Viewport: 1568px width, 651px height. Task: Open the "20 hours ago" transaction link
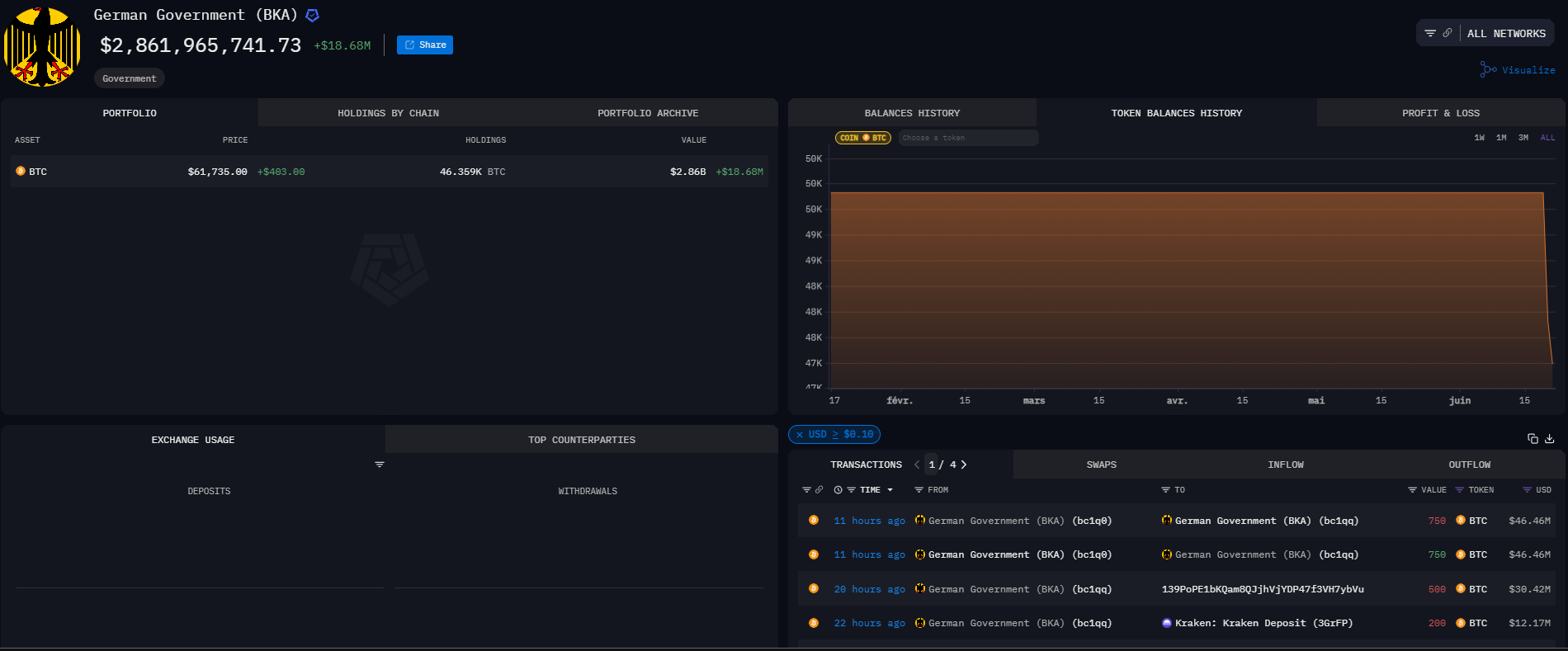869,589
